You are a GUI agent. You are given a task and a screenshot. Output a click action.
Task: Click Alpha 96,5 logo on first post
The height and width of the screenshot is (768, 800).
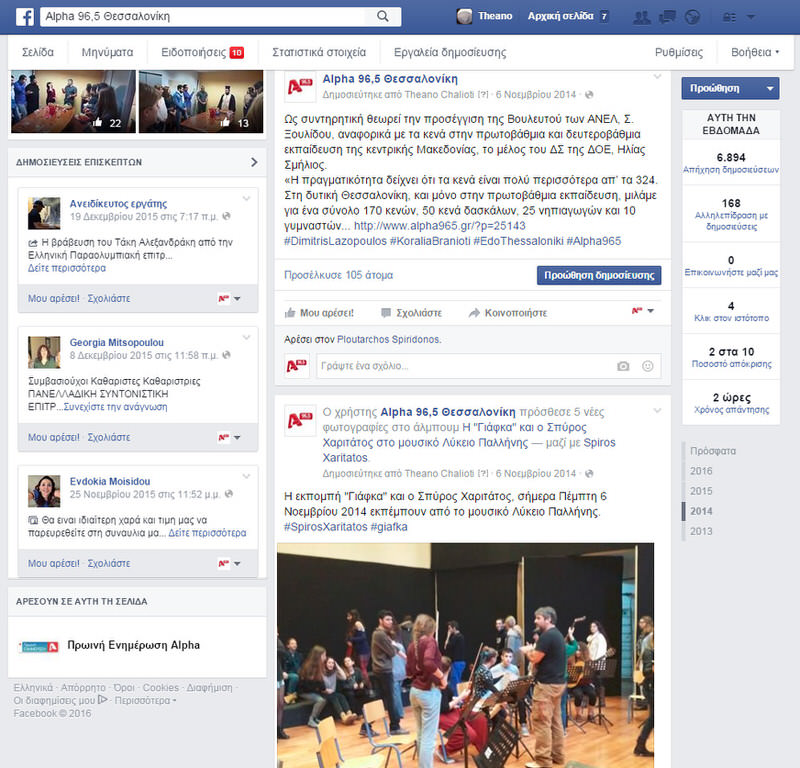coord(299,87)
